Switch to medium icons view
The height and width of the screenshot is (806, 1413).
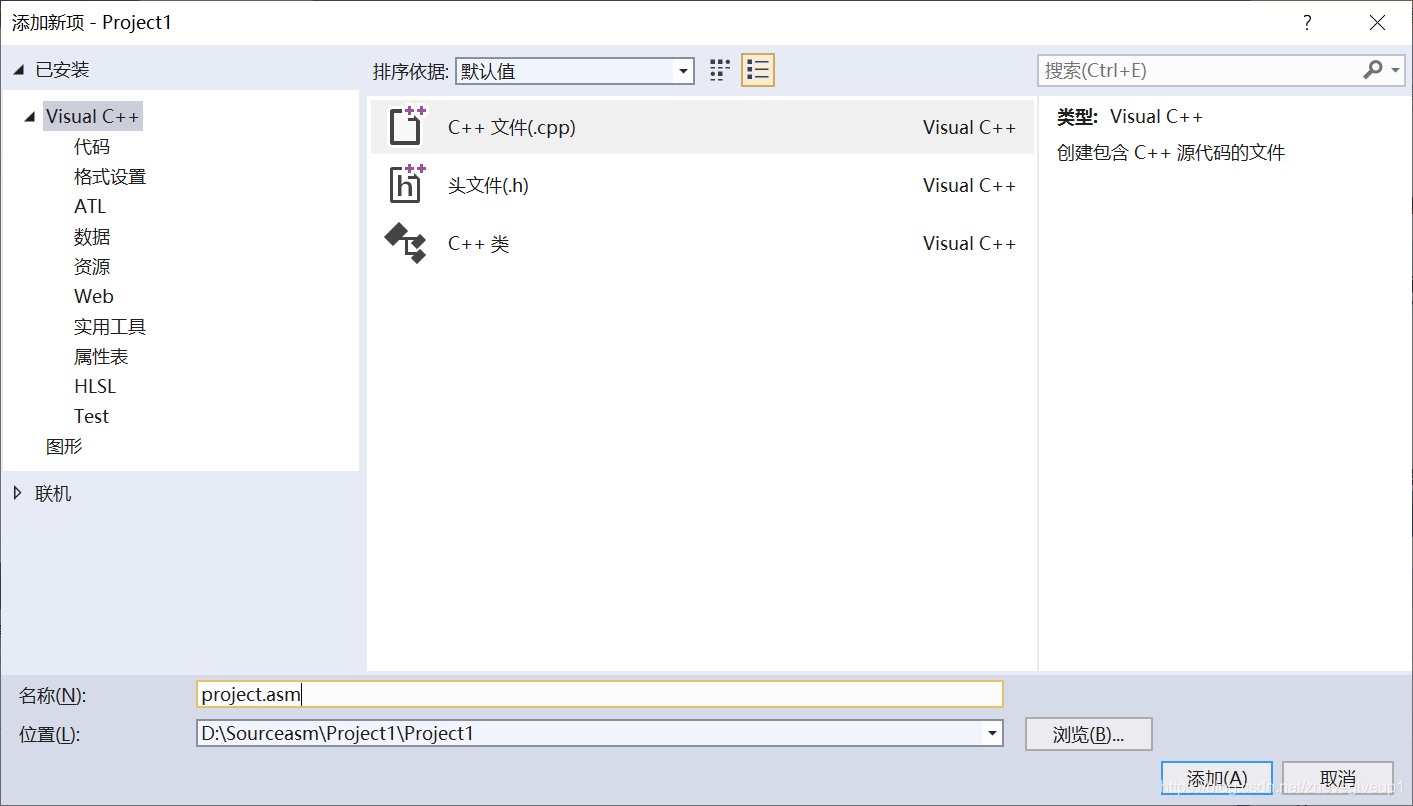coord(720,70)
